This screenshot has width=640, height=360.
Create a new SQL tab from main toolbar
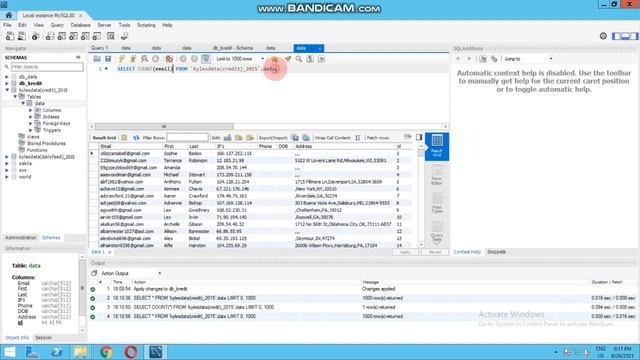10,36
